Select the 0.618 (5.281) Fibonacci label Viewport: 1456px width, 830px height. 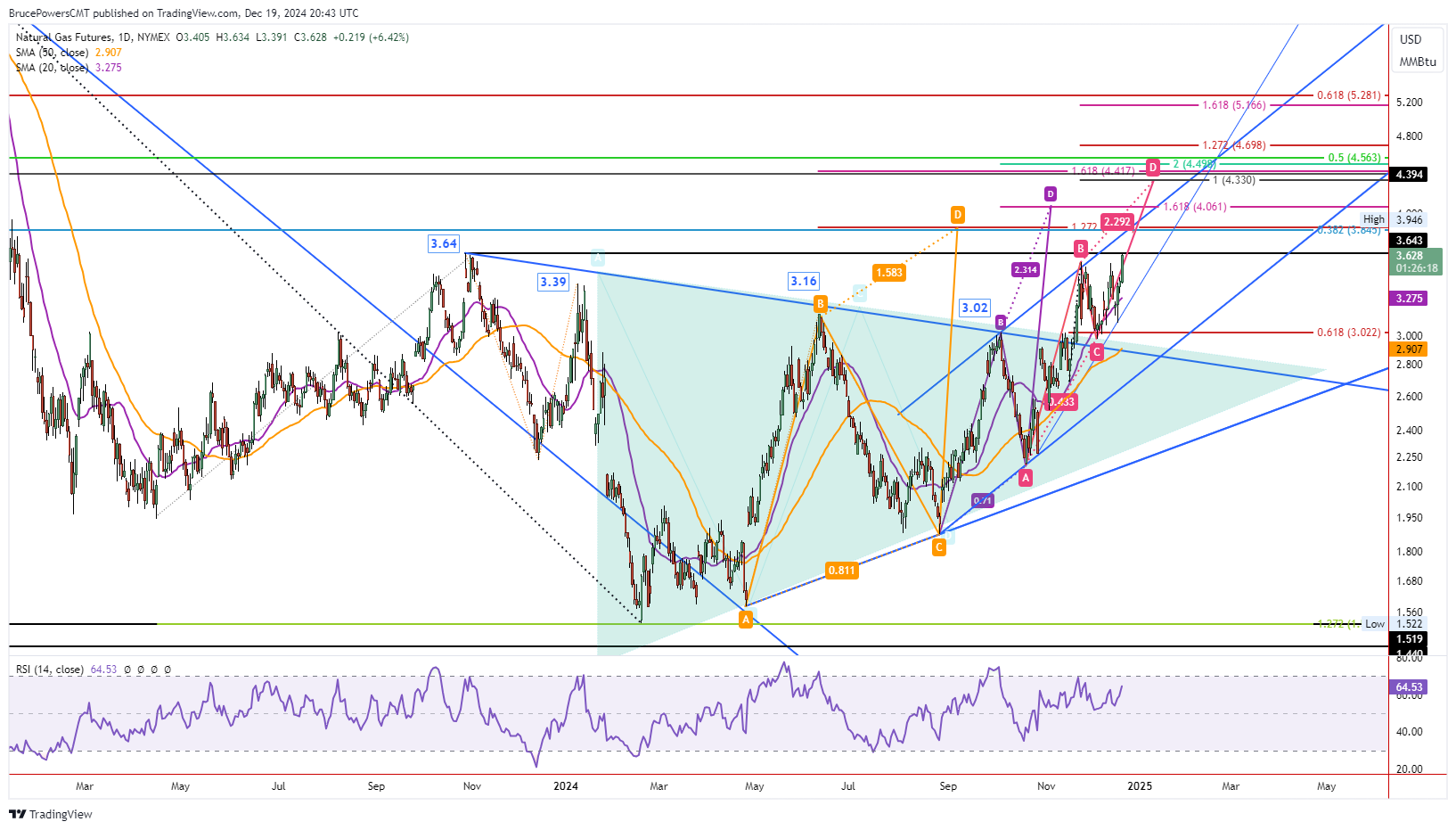coord(1349,95)
